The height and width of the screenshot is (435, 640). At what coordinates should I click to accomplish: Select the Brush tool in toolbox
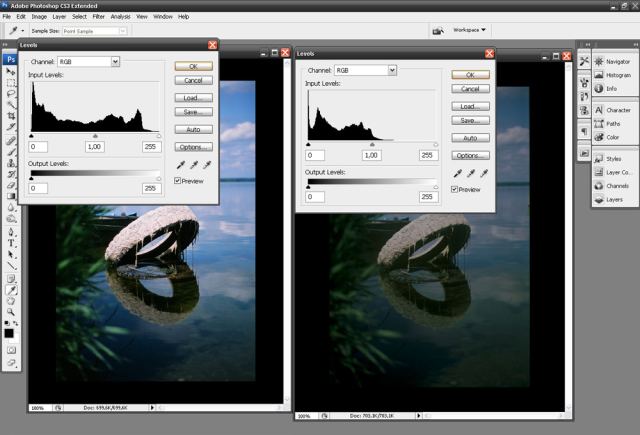click(x=11, y=152)
